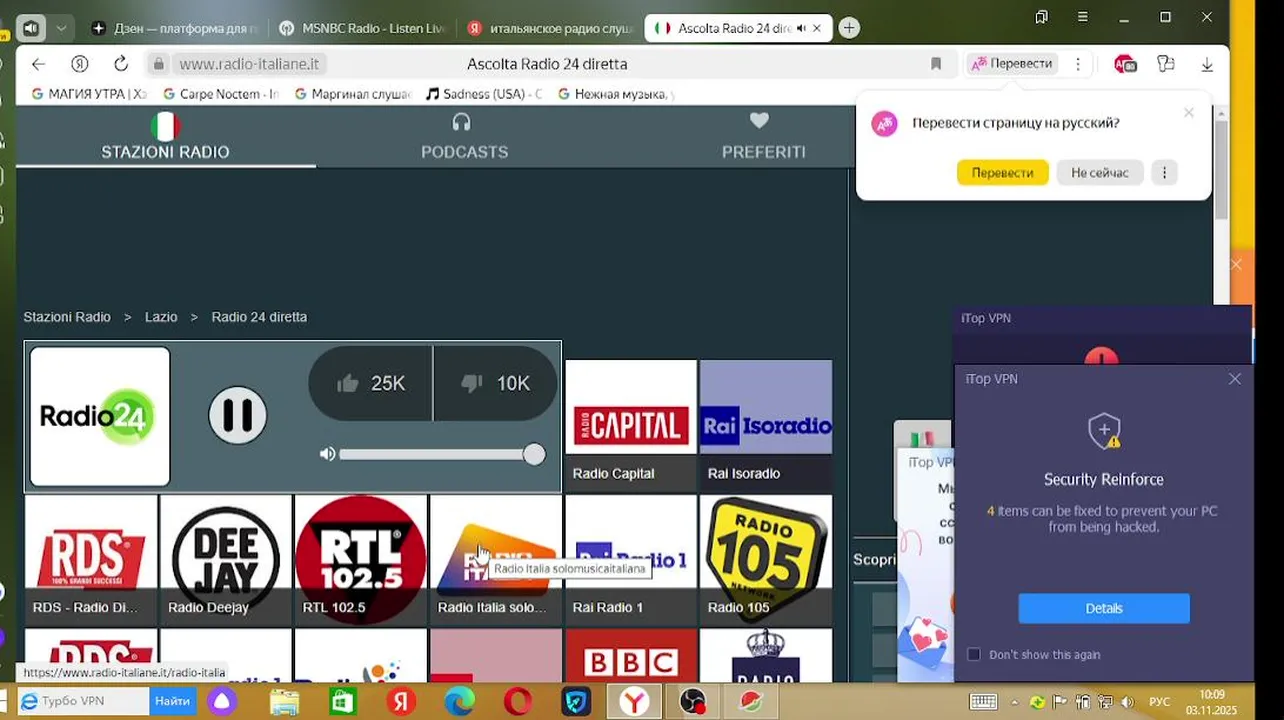Open Carpe Noctem bookmark
The height and width of the screenshot is (720, 1284).
(x=220, y=94)
